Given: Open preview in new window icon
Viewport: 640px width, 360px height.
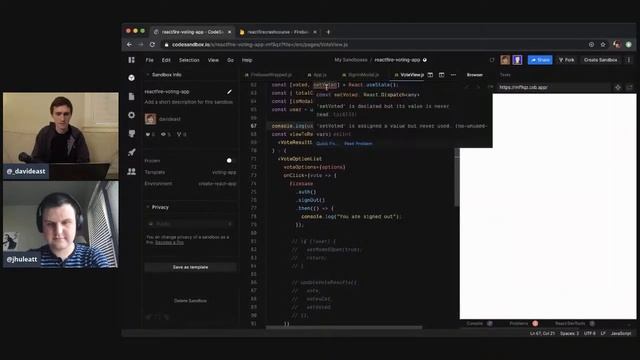Looking at the screenshot, I should 629,87.
